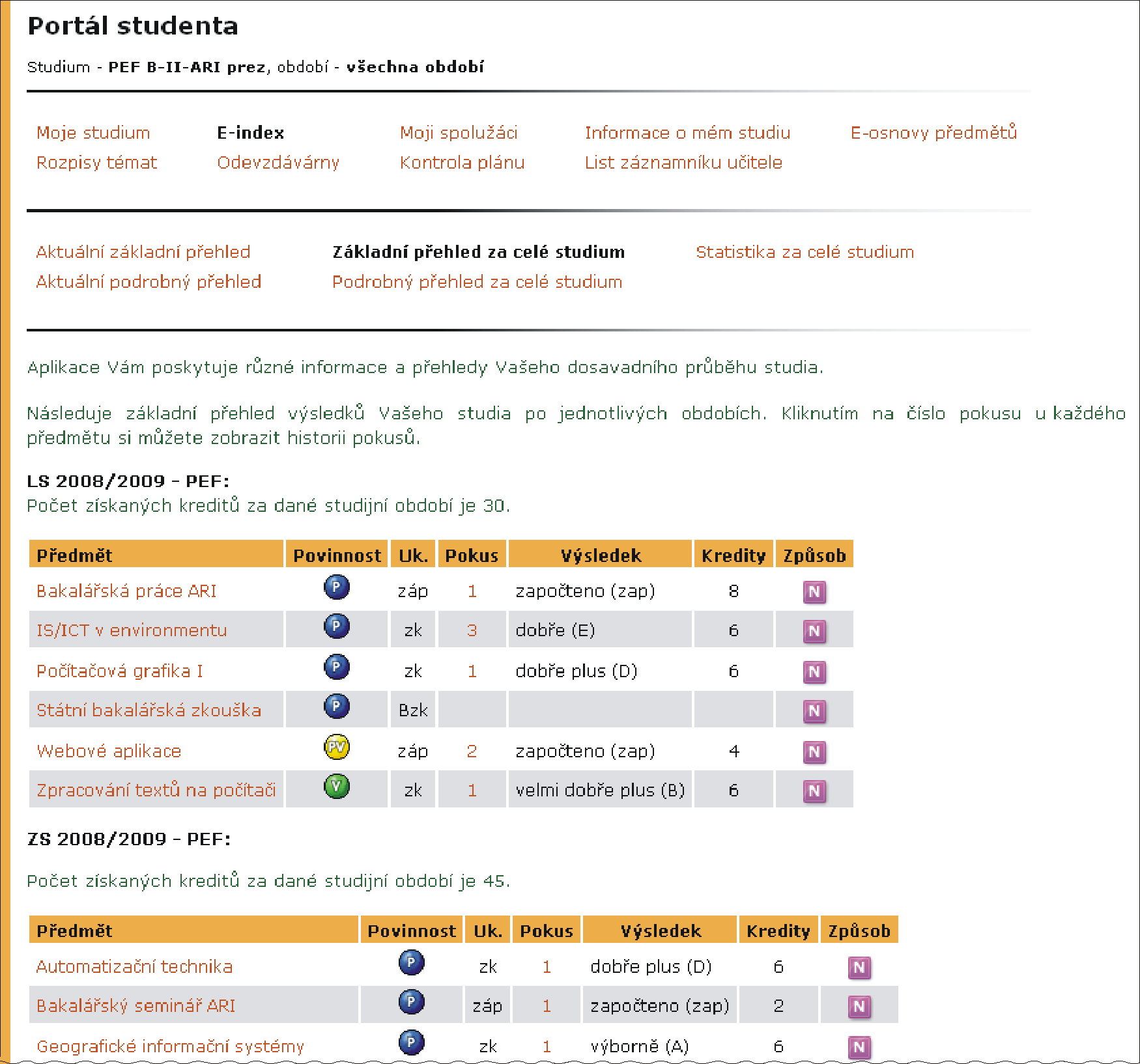This screenshot has width=1140, height=1064.
Task: Switch to Aktuální základní přehled
Action: tap(143, 252)
